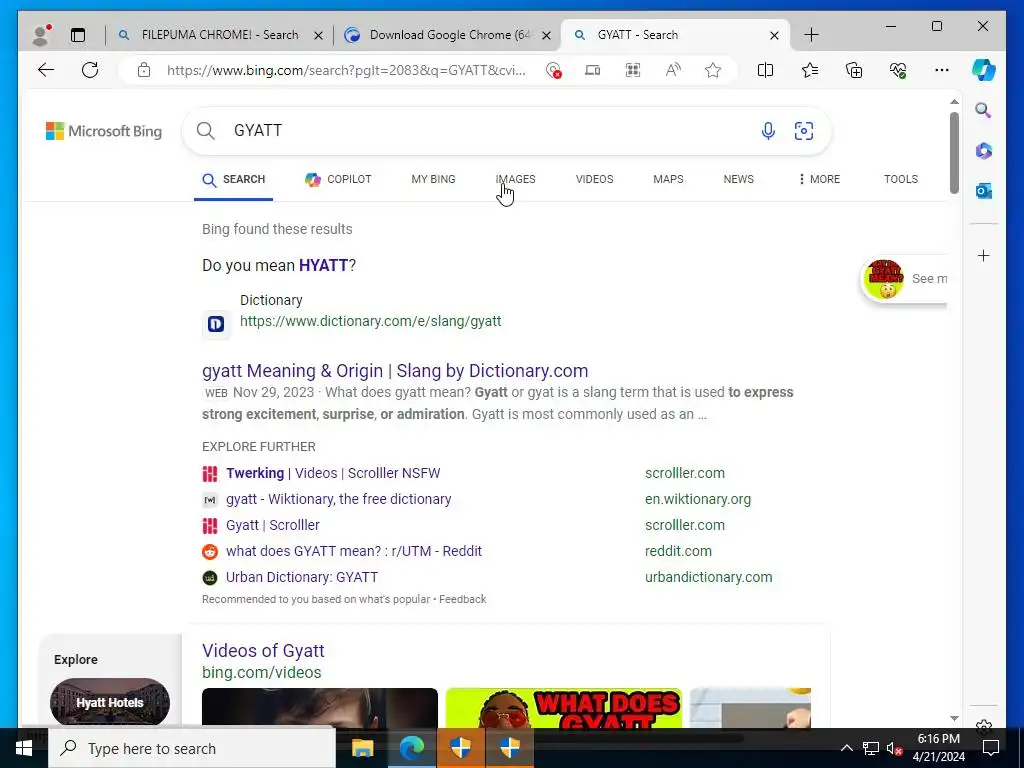Open the TOOLS filter menu
Viewport: 1024px width, 768px height.
pos(901,179)
